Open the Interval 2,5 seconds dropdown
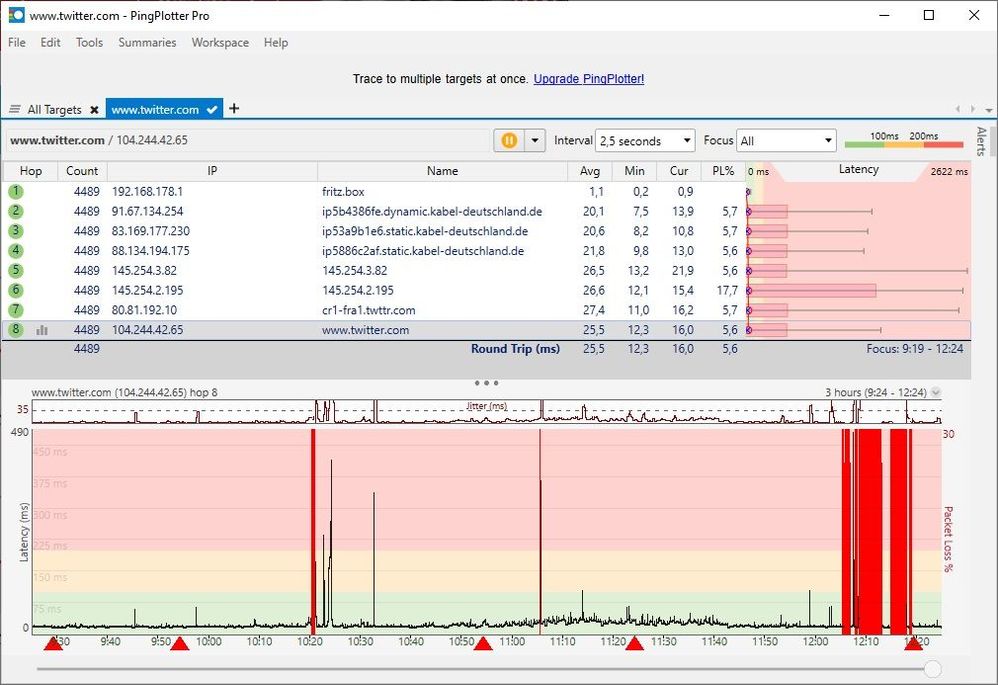The width and height of the screenshot is (998, 685). click(x=645, y=141)
